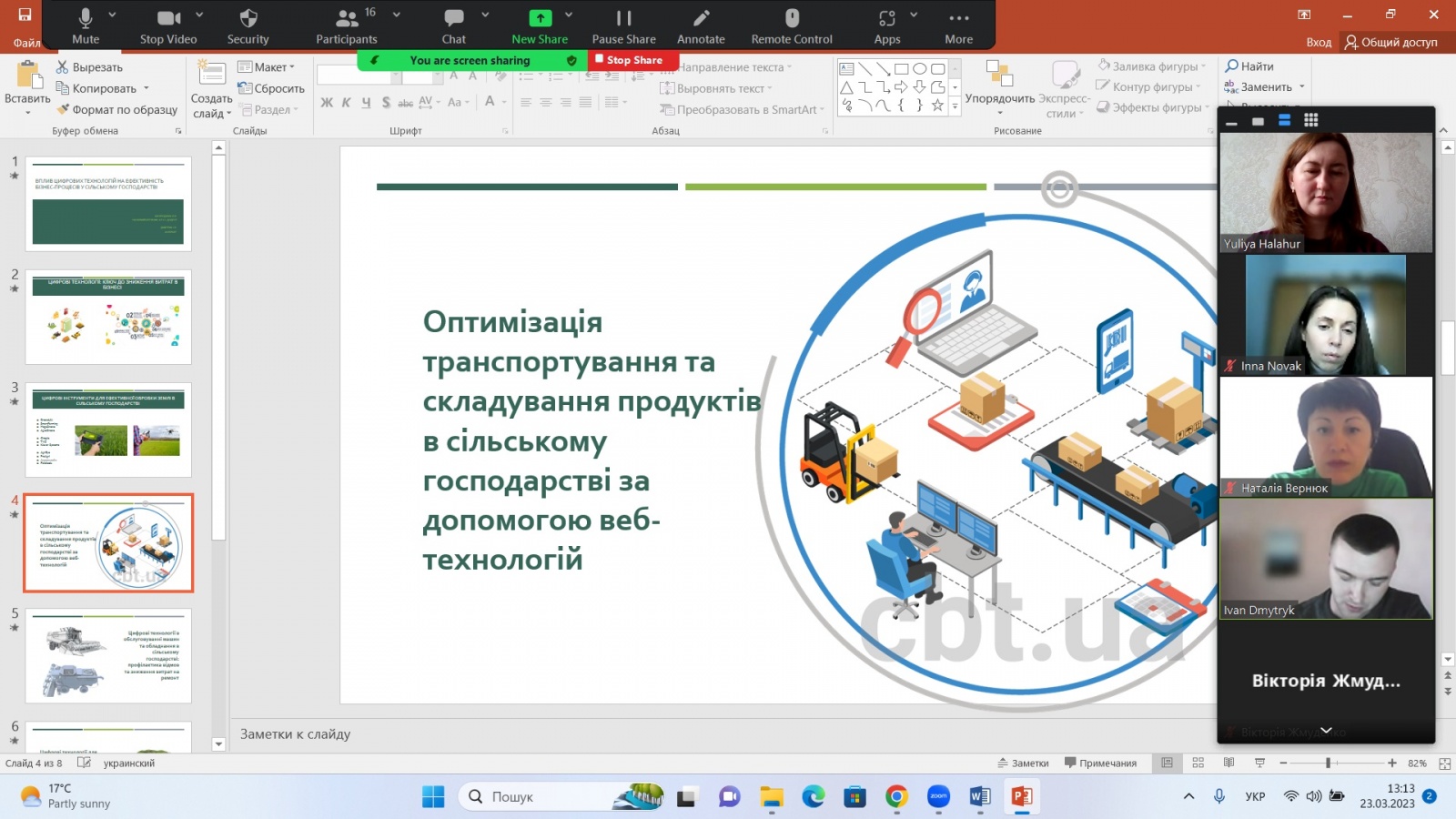Pause the screen share
1456x819 pixels.
tap(623, 25)
